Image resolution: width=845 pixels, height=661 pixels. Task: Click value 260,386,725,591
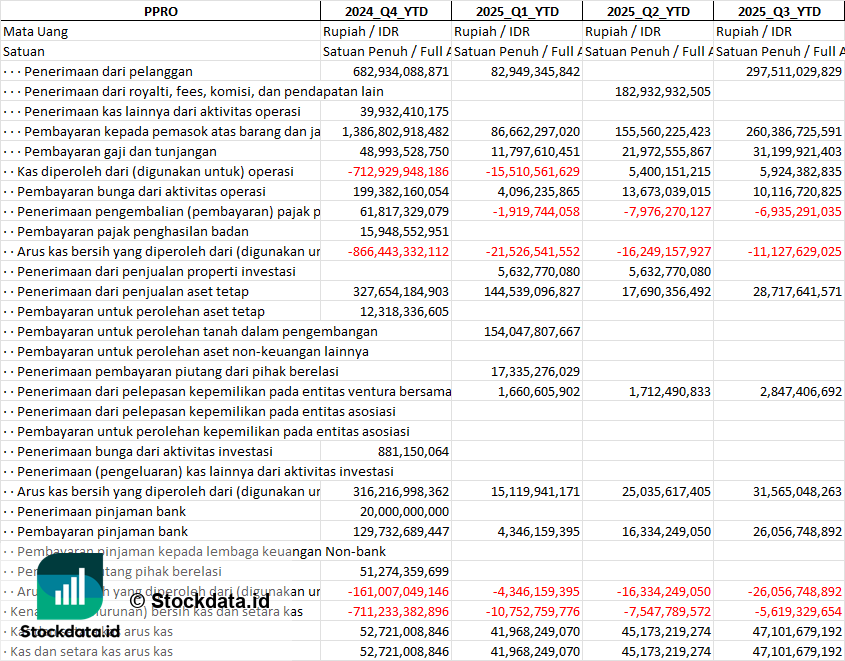(x=793, y=131)
